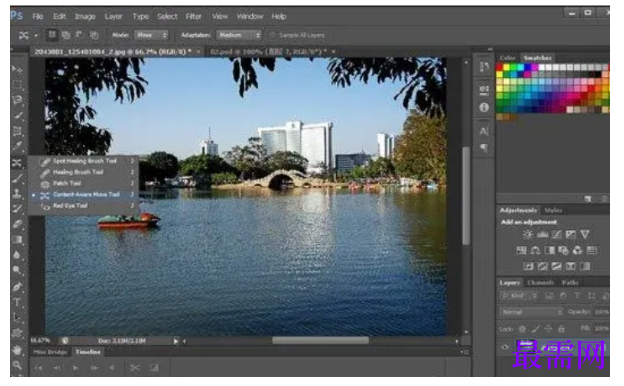Image resolution: width=624 pixels, height=386 pixels.
Task: Add a Brightness/Contrast adjustment
Action: pos(528,234)
